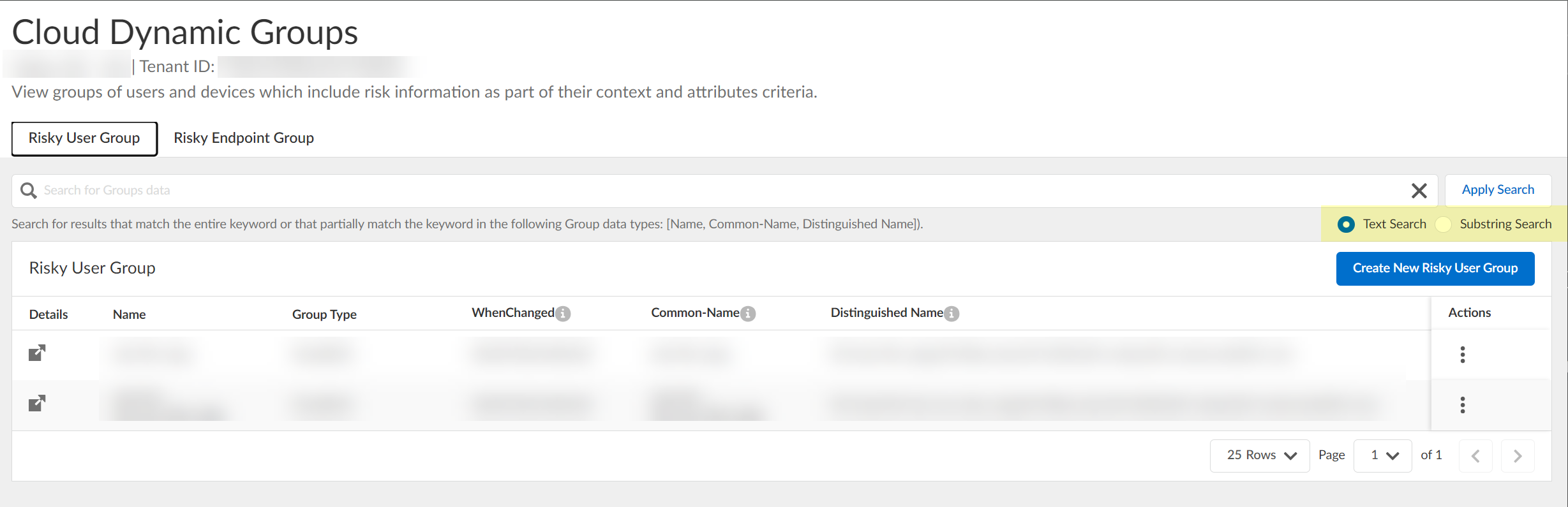The width and height of the screenshot is (1568, 507).
Task: Select the Text Search radio button
Action: [x=1346, y=224]
